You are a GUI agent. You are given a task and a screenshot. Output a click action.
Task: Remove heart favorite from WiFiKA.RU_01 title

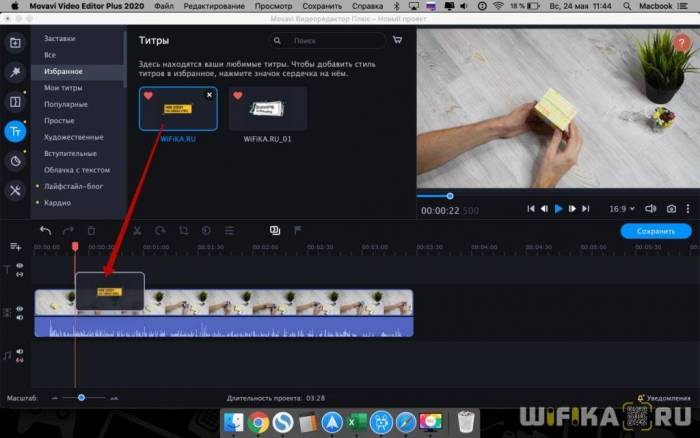[238, 96]
